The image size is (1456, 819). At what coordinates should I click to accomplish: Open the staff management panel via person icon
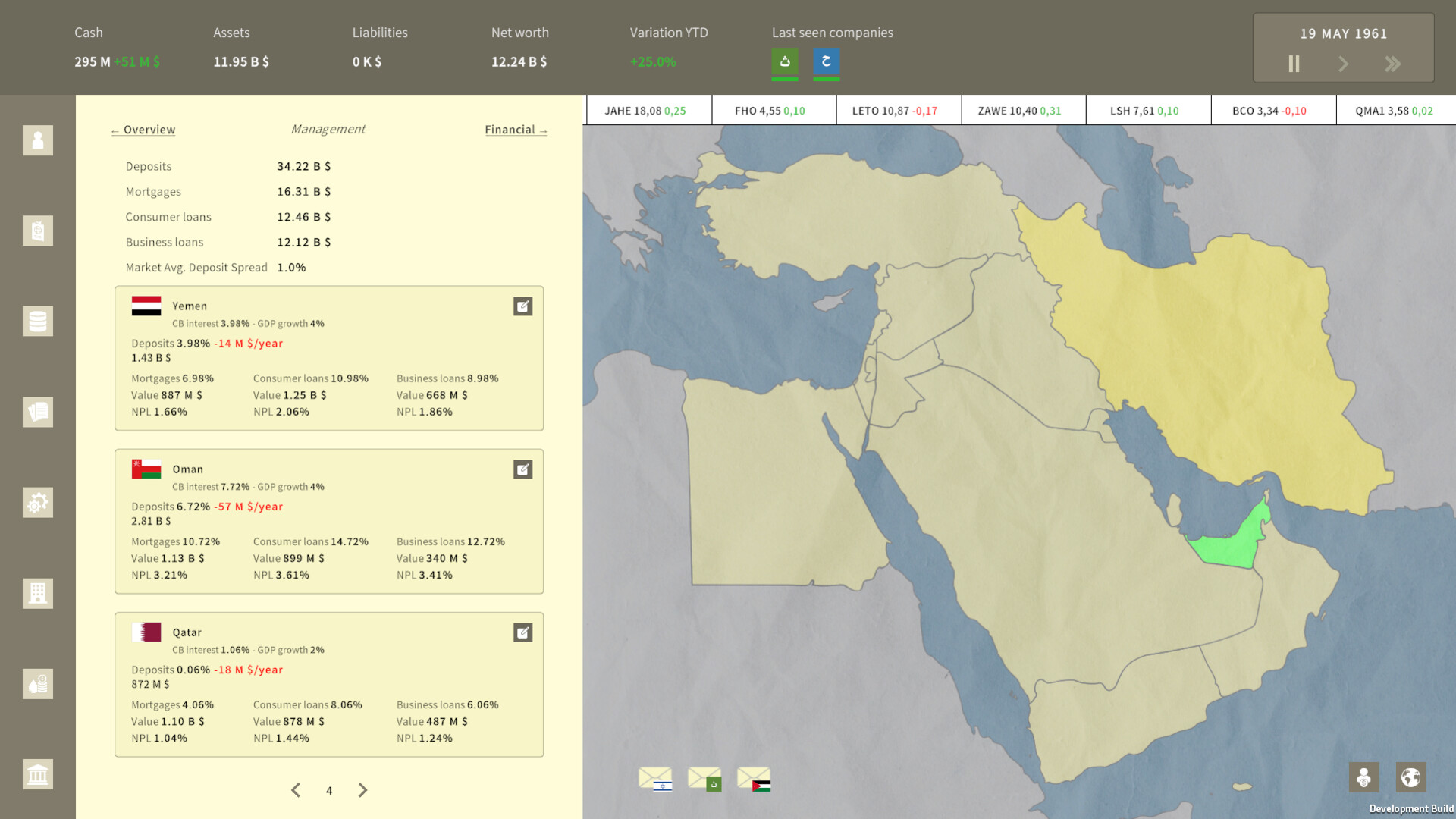pyautogui.click(x=37, y=140)
